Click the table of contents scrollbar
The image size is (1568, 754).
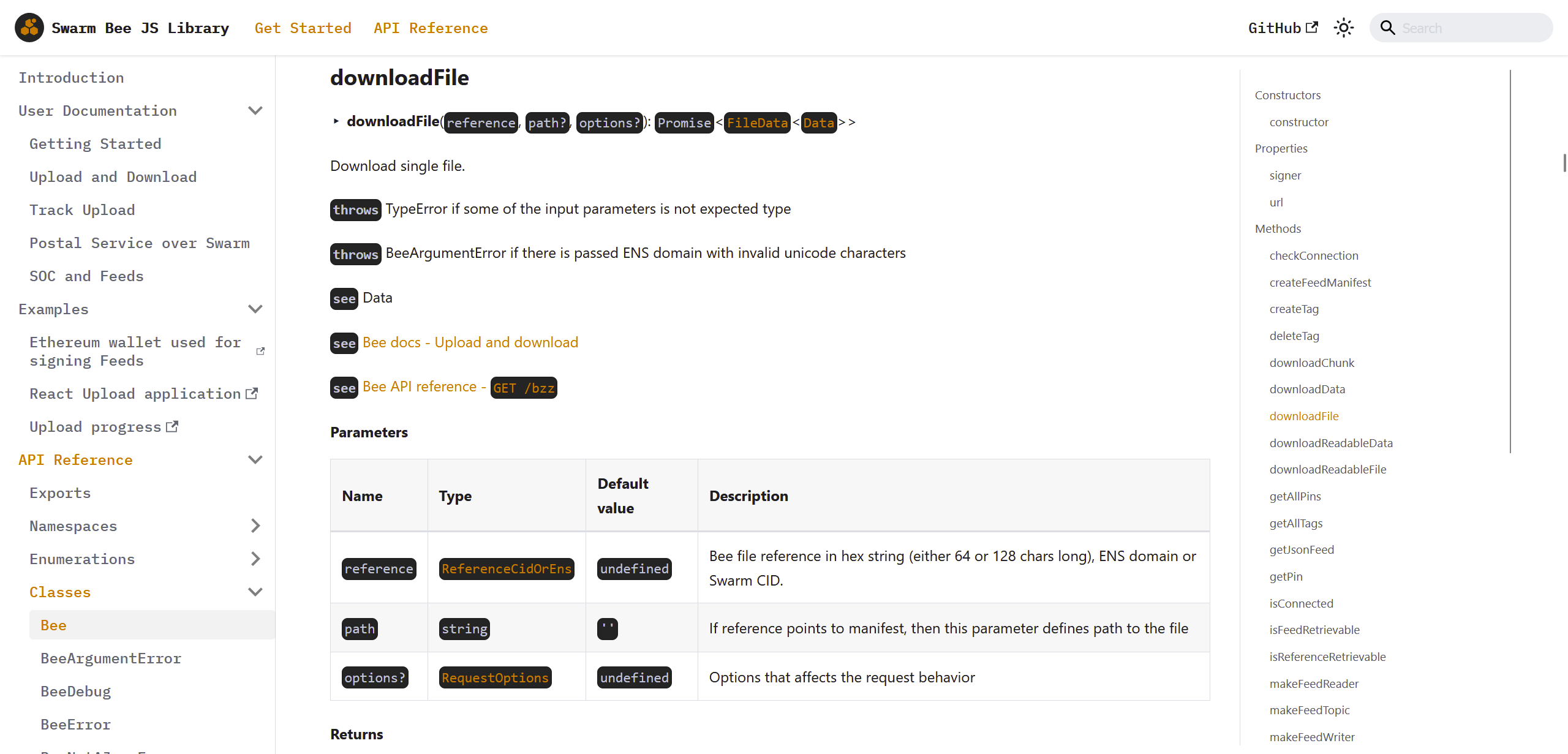pyautogui.click(x=1510, y=261)
